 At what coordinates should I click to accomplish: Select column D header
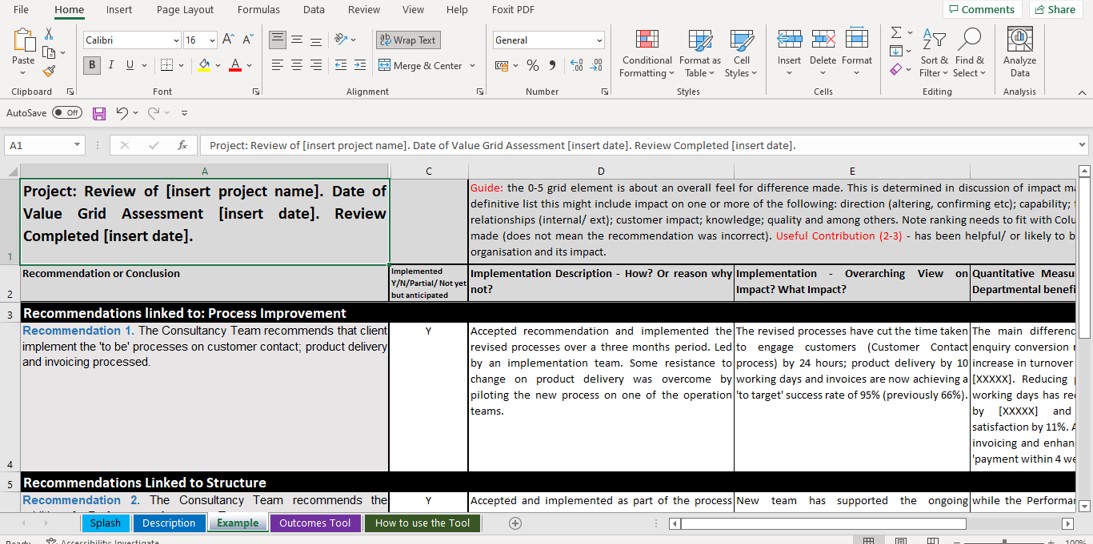pyautogui.click(x=601, y=171)
